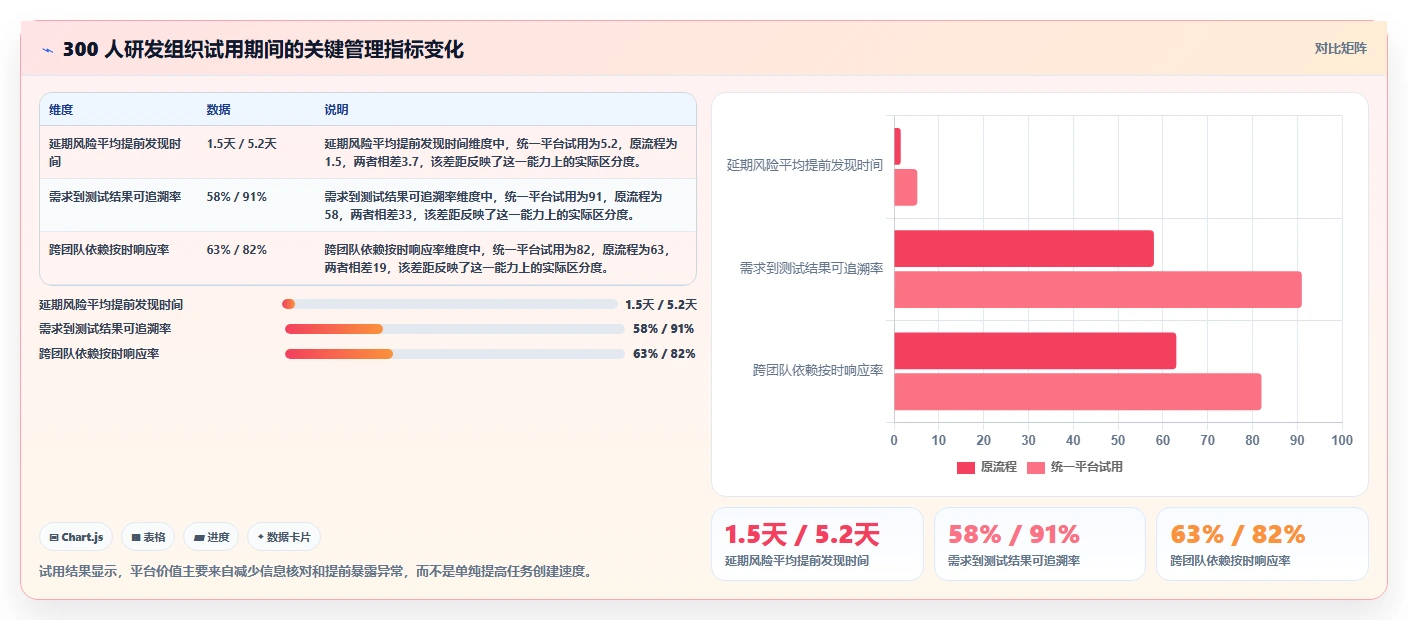
Task: Click the 原流程 bar for 需求到测试结果可追溯率
Action: tap(1024, 249)
